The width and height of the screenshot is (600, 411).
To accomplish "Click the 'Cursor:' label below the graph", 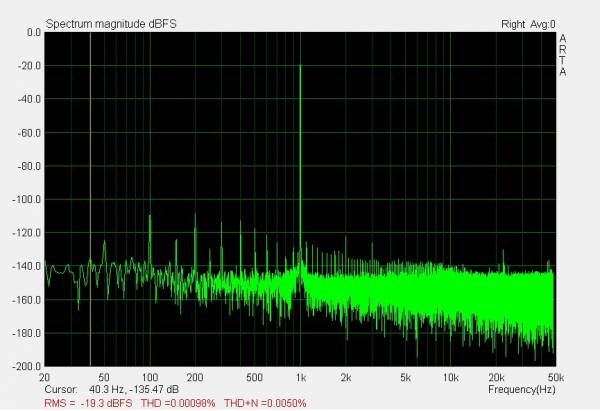I will (x=61, y=390).
